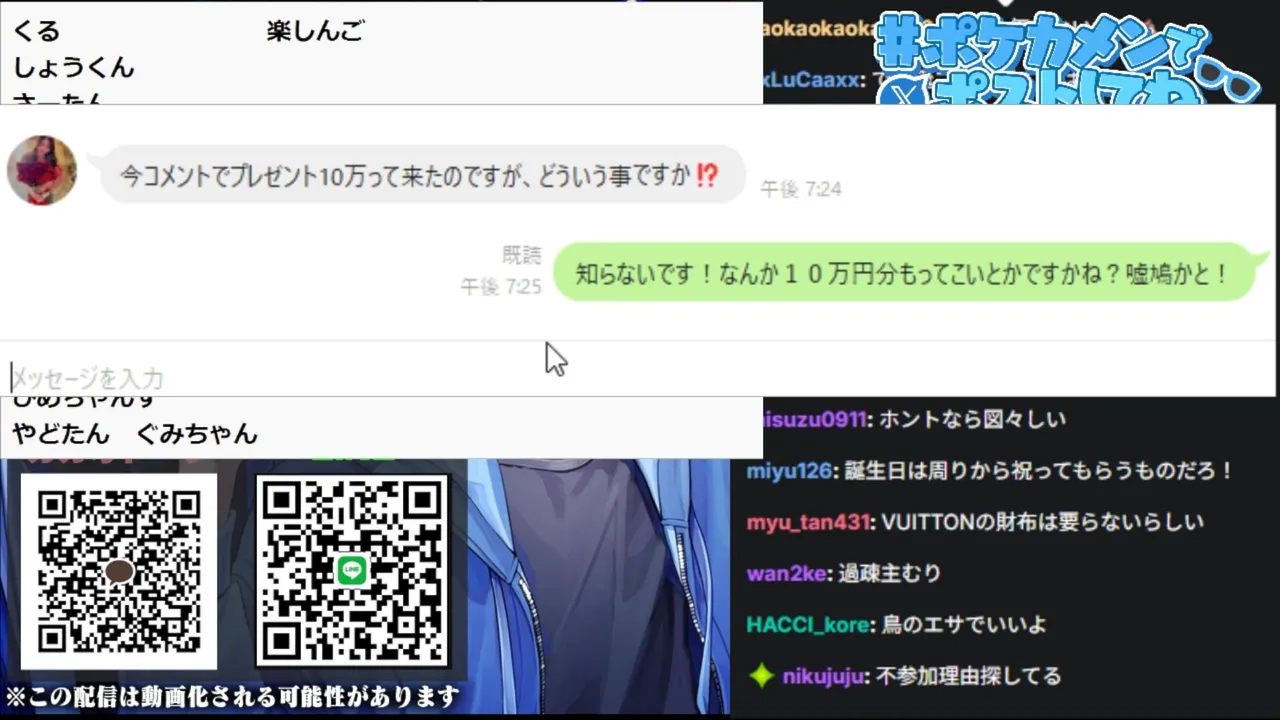Click the name しょうくん in list

pyautogui.click(x=73, y=68)
